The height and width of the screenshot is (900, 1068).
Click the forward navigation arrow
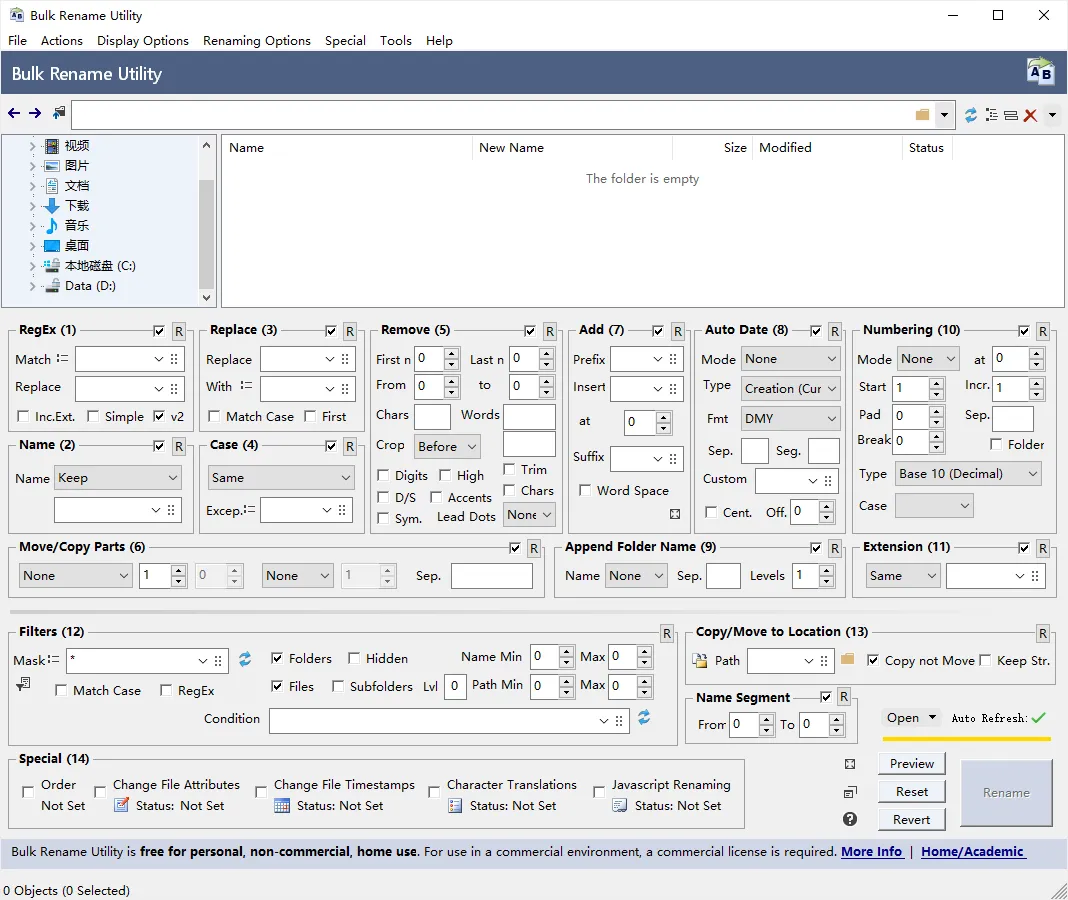(35, 113)
